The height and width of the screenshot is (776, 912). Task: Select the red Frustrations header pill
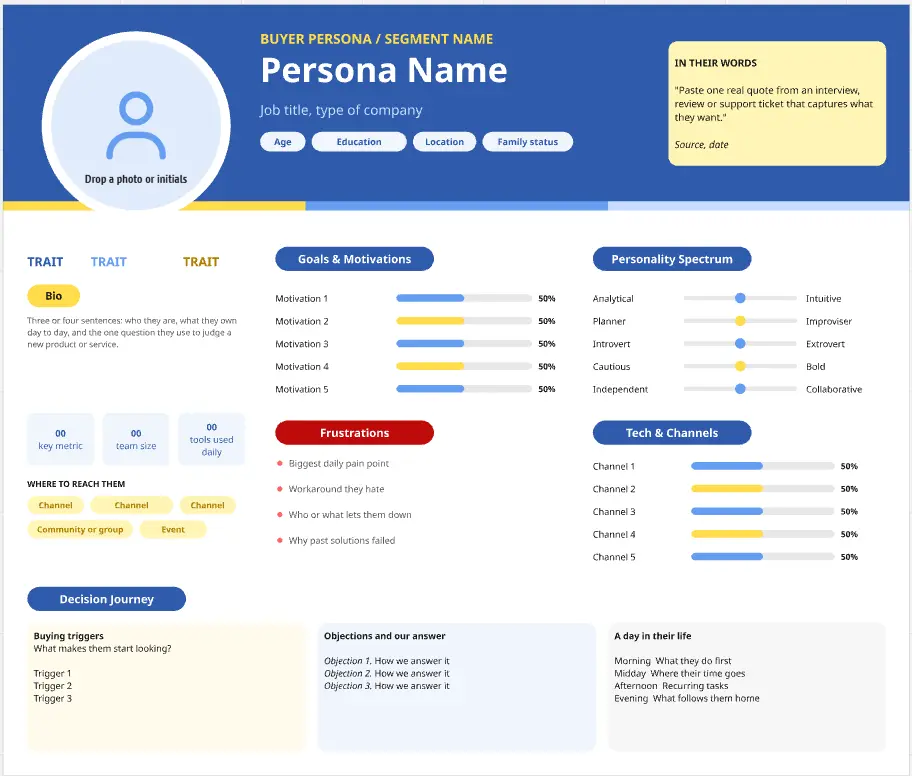click(355, 433)
